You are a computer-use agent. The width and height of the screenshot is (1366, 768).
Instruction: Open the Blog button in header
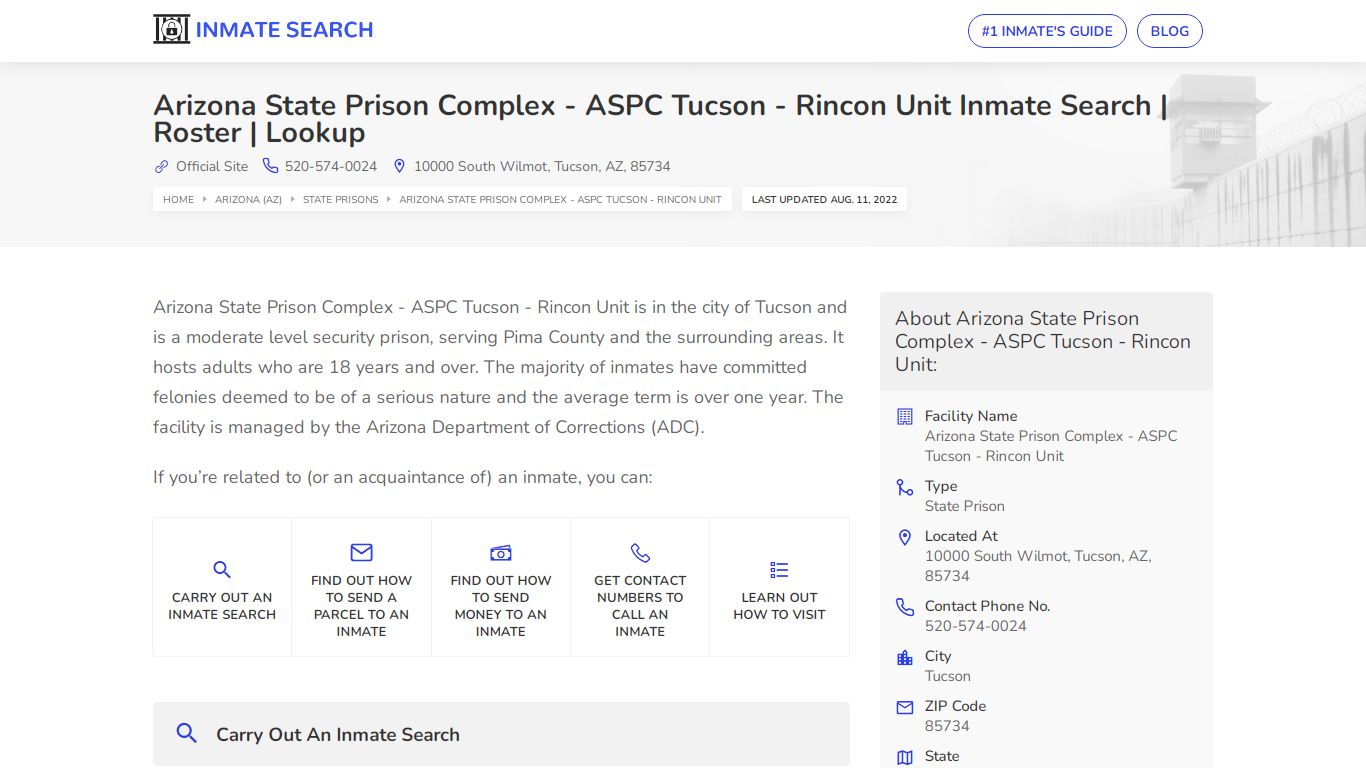(x=1169, y=31)
